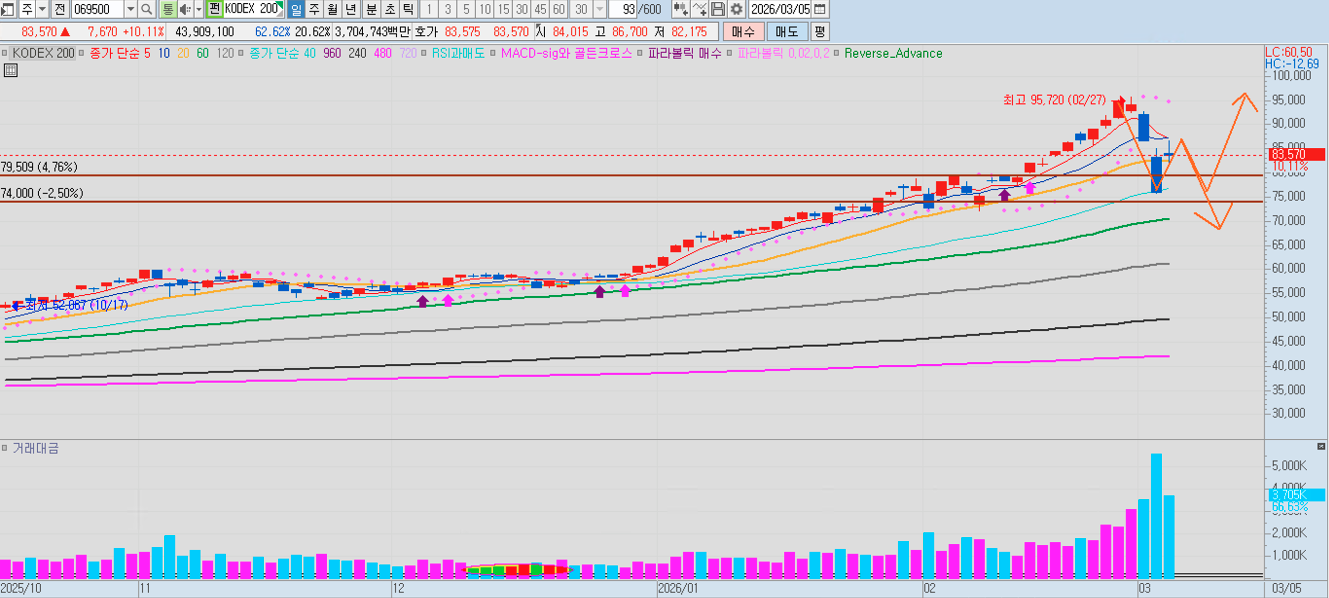Open the candlestick chart type icon

pyautogui.click(x=681, y=9)
